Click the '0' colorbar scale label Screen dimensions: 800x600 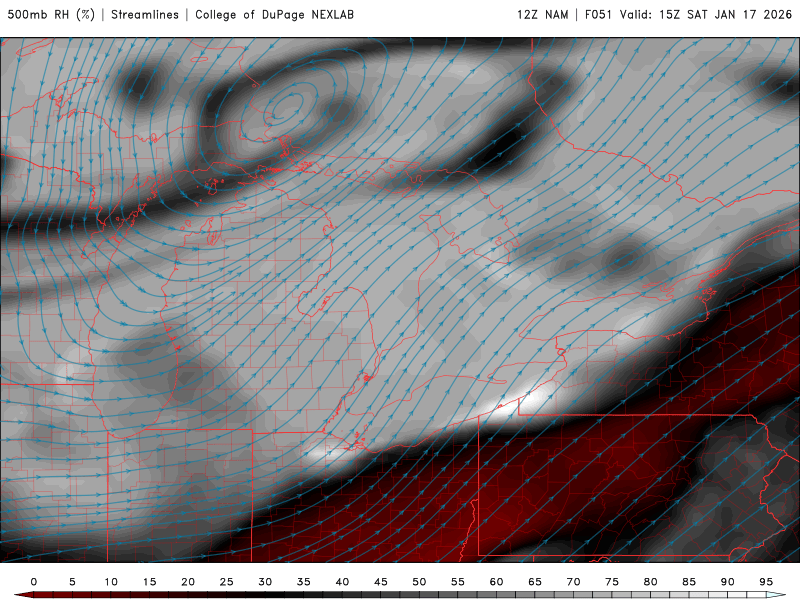point(34,582)
